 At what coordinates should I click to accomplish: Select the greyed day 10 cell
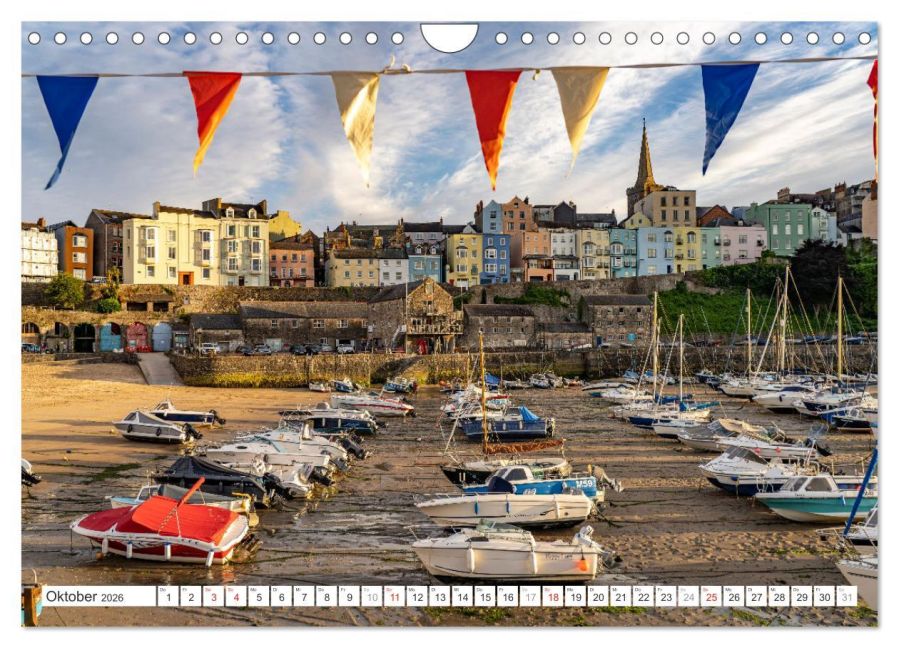[x=372, y=596]
